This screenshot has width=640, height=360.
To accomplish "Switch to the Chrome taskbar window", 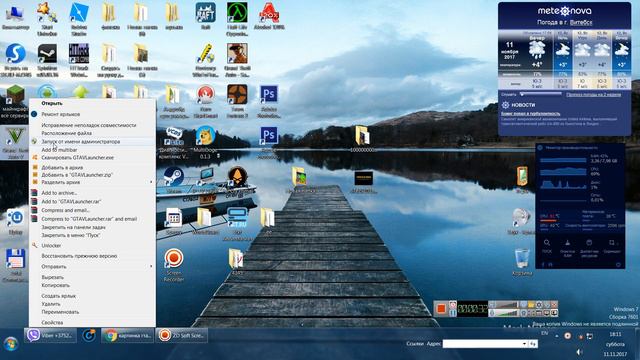I will tap(127, 336).
